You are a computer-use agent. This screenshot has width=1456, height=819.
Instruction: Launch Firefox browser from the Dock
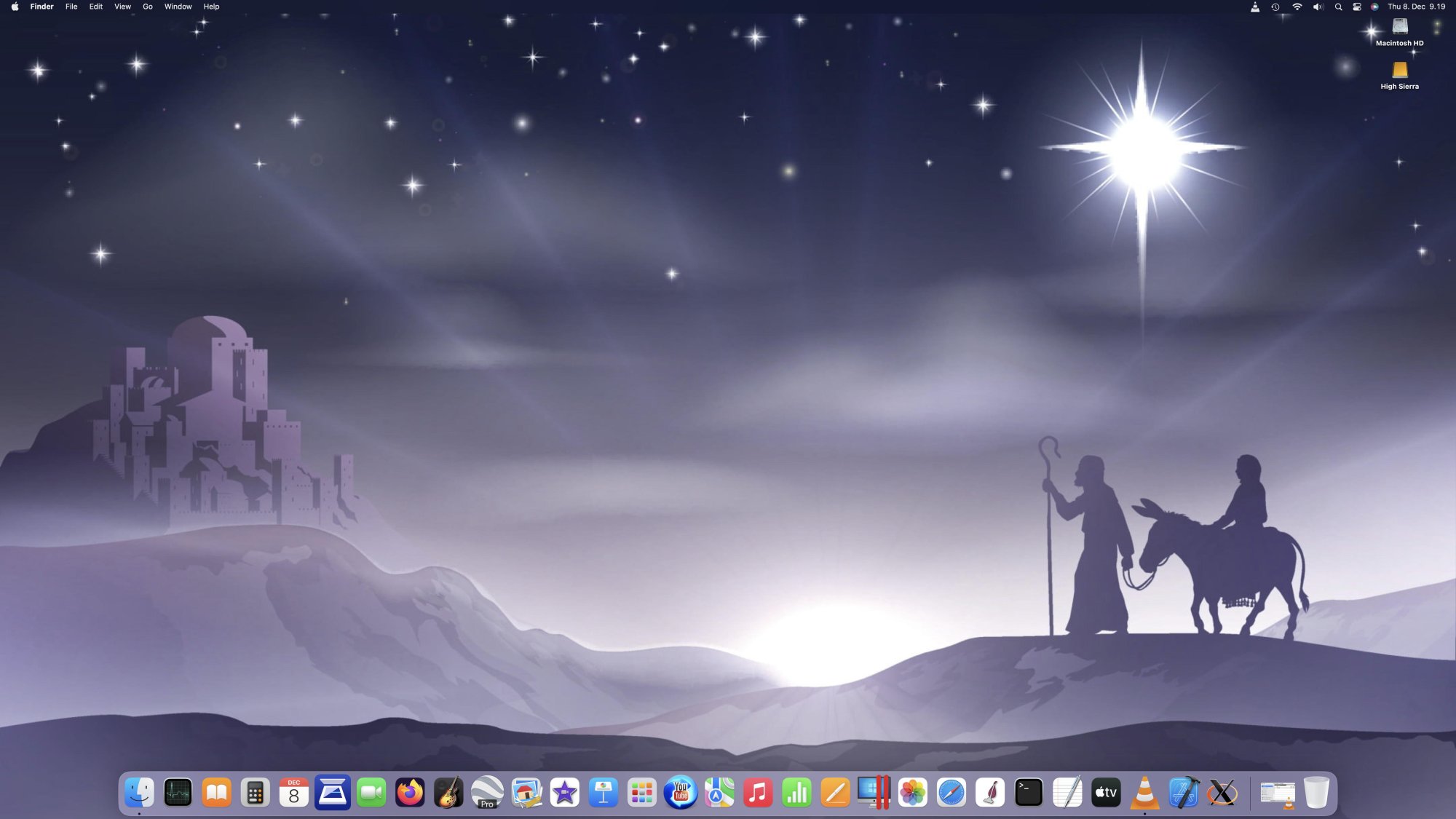pos(410,793)
